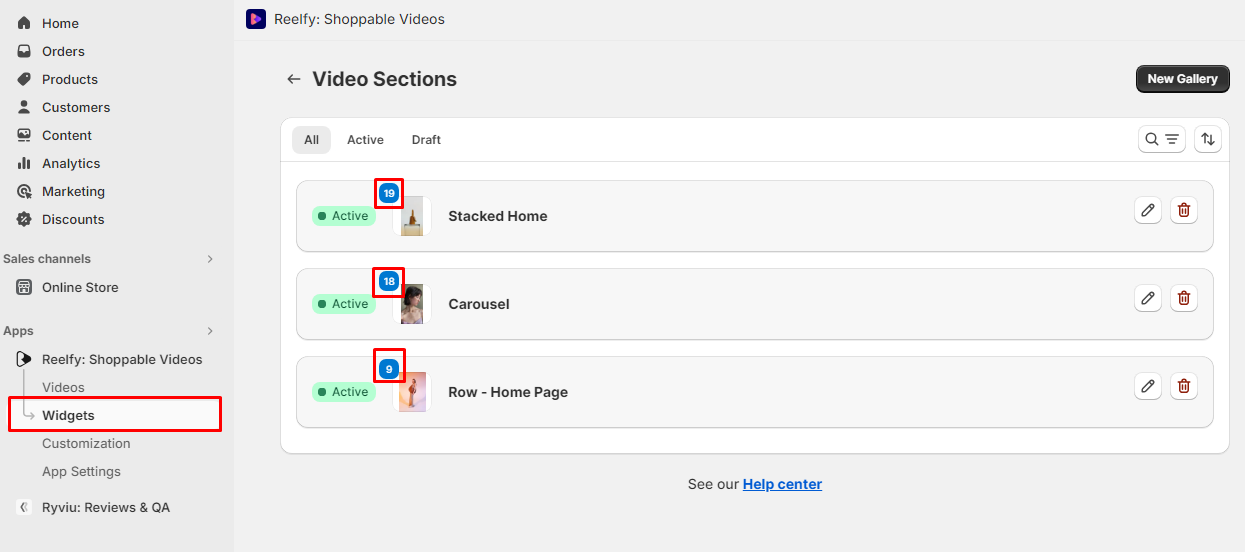Open Customization in the Reelfy submenu

(86, 443)
